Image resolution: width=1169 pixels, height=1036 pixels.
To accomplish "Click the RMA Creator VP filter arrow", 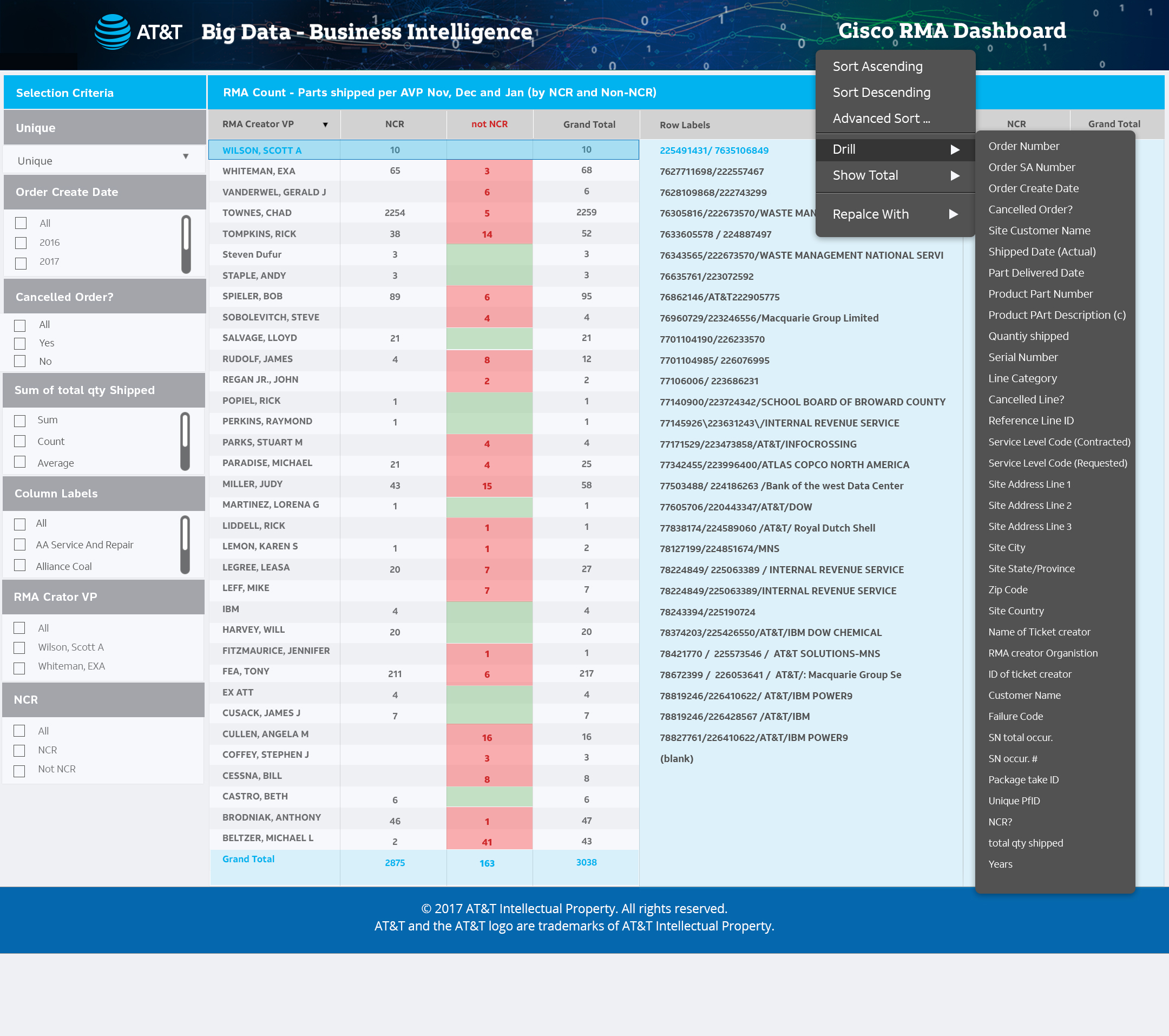I will tap(325, 124).
